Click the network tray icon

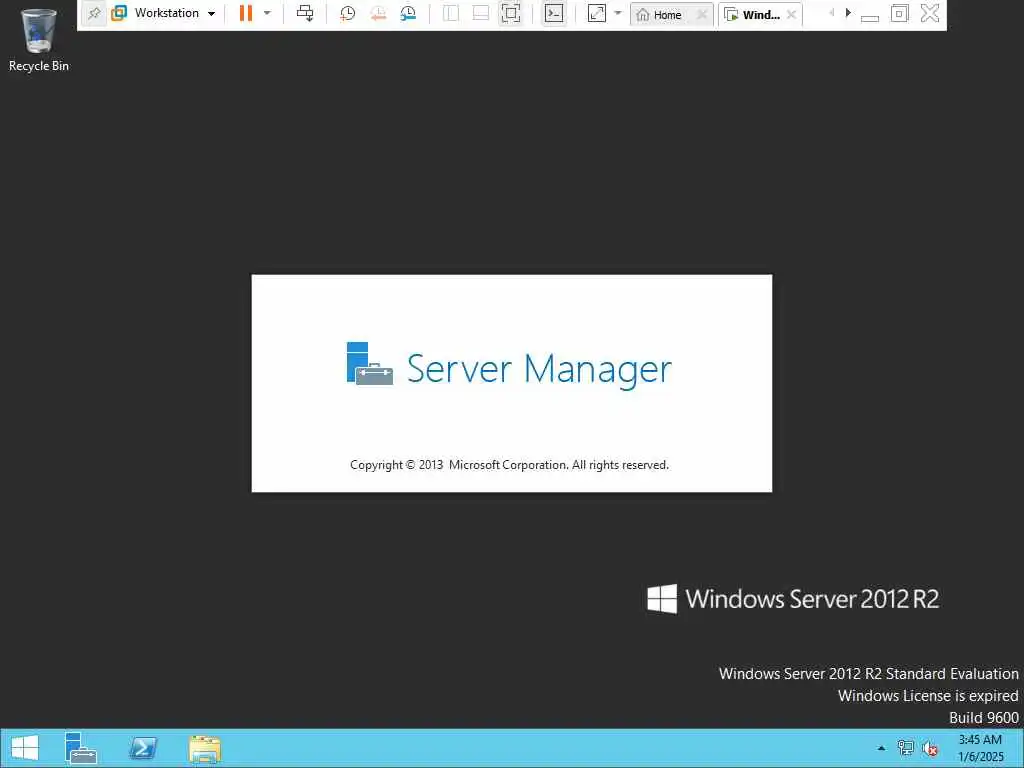(905, 748)
